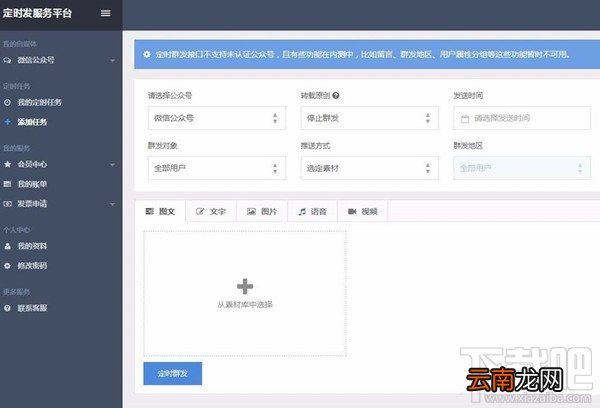Click the star icon beside 会员中心
The width and height of the screenshot is (600, 408).
coord(7,164)
